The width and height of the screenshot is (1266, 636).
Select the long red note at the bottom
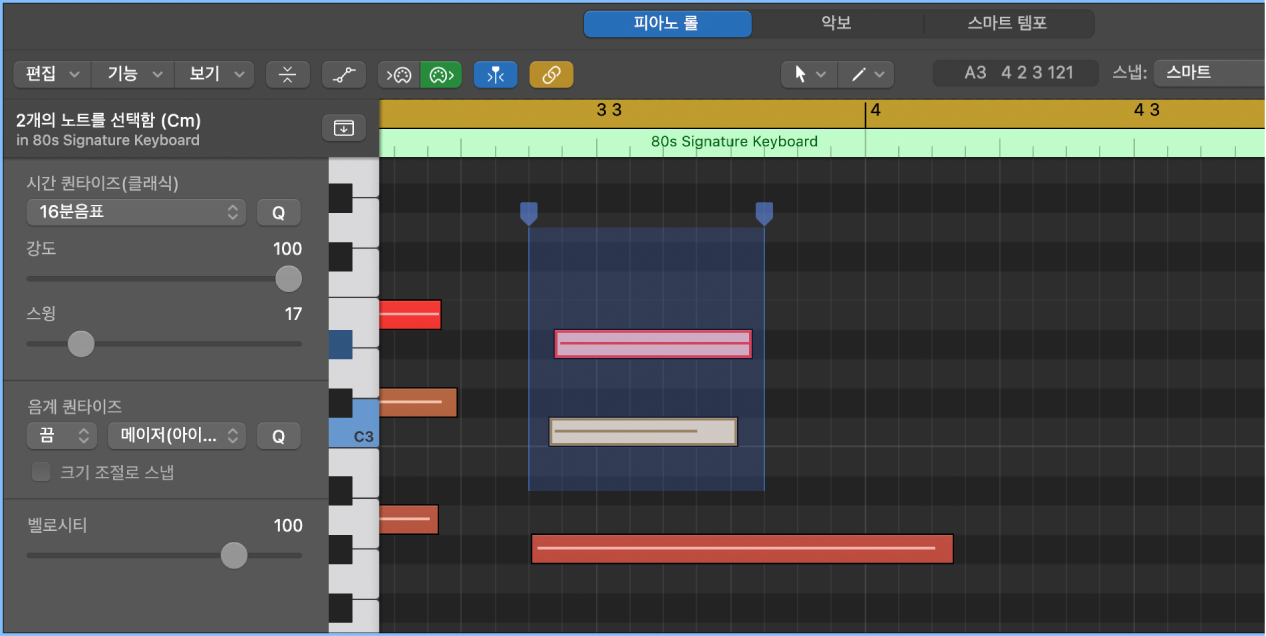[741, 549]
